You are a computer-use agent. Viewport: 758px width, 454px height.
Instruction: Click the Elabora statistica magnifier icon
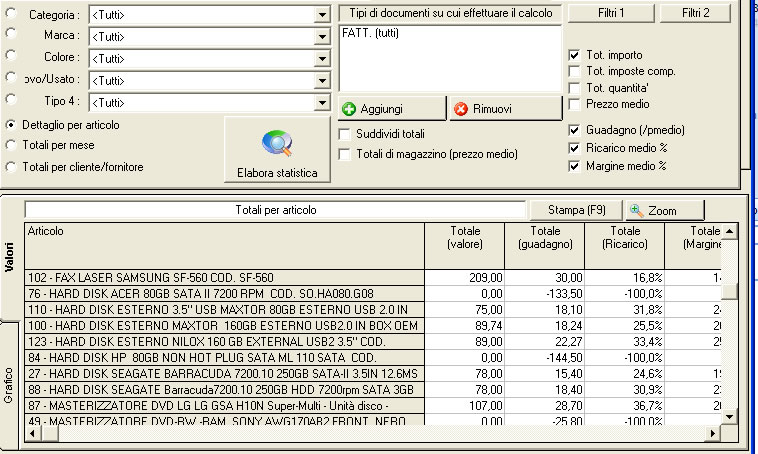(x=277, y=144)
